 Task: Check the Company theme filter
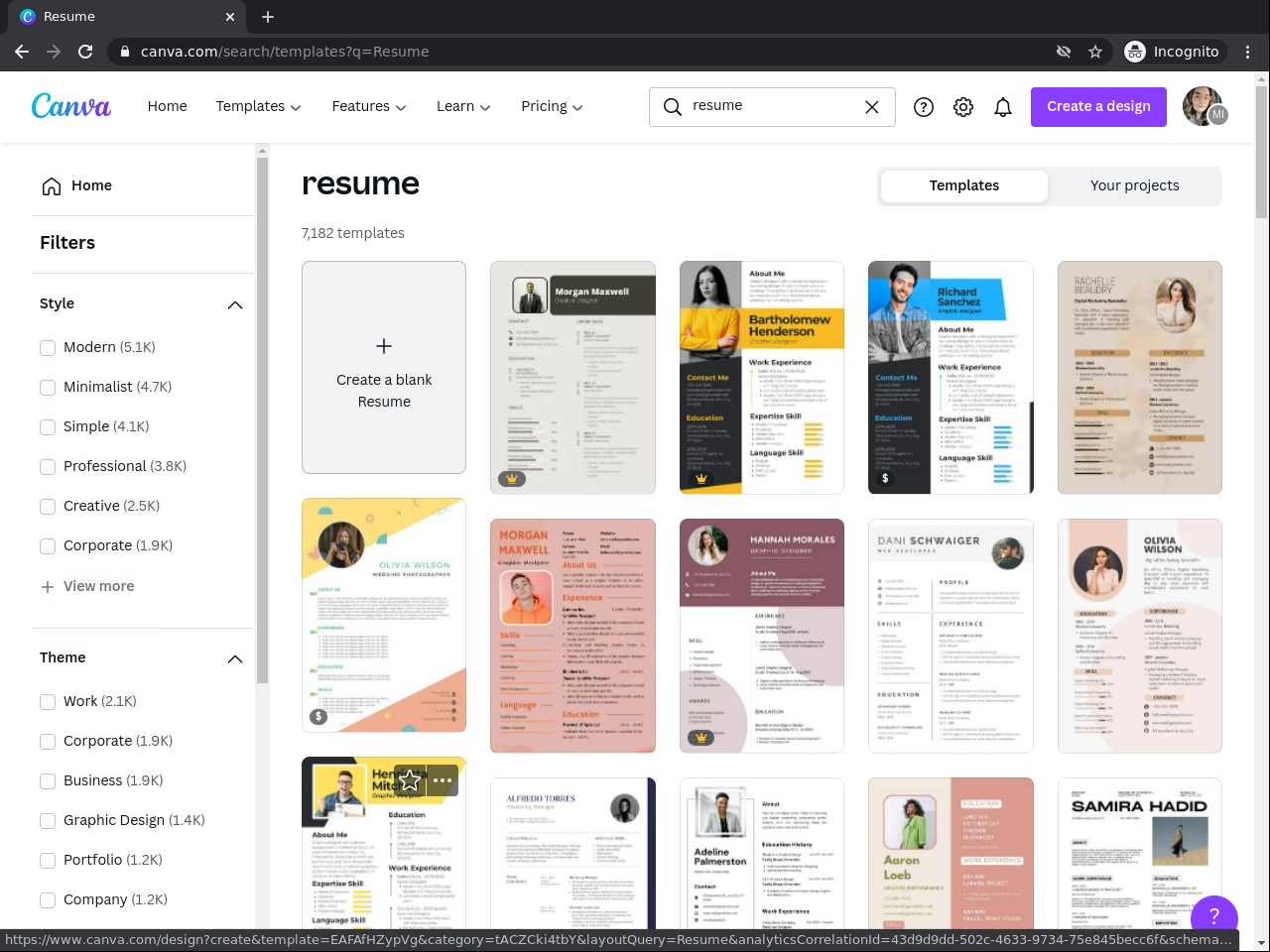pyautogui.click(x=48, y=900)
